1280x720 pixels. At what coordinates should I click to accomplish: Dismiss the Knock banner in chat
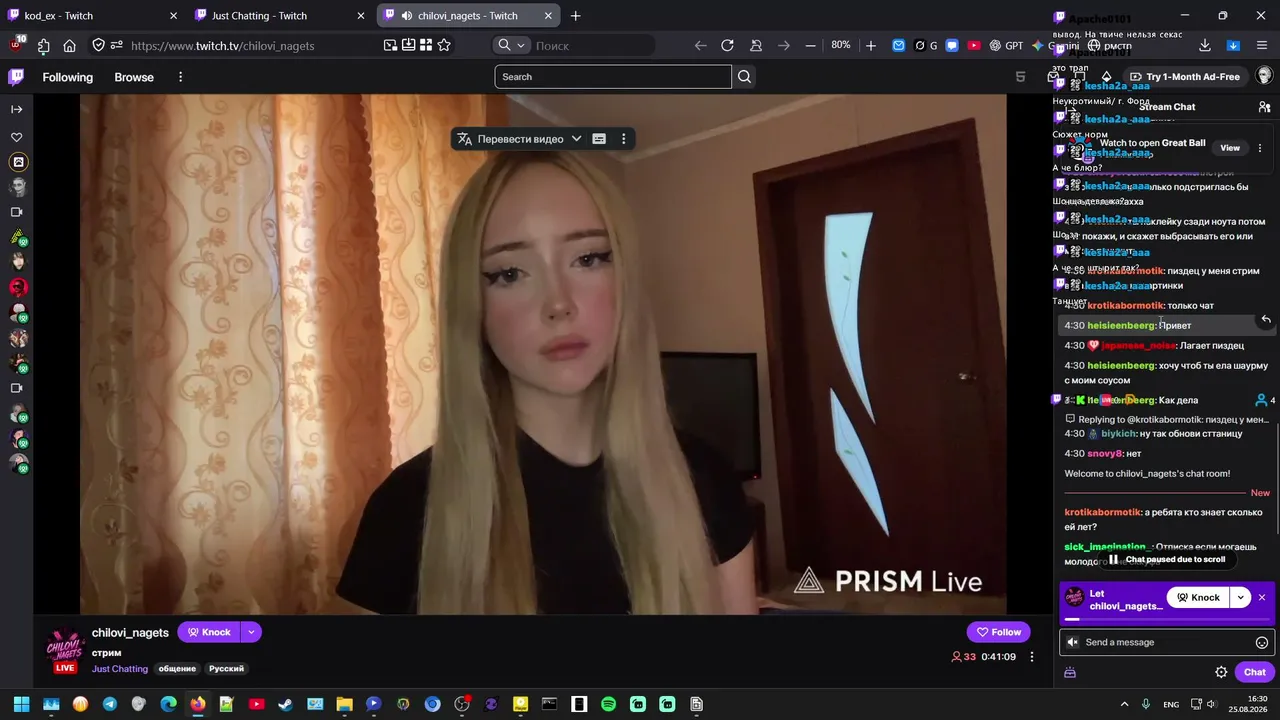pyautogui.click(x=1262, y=598)
